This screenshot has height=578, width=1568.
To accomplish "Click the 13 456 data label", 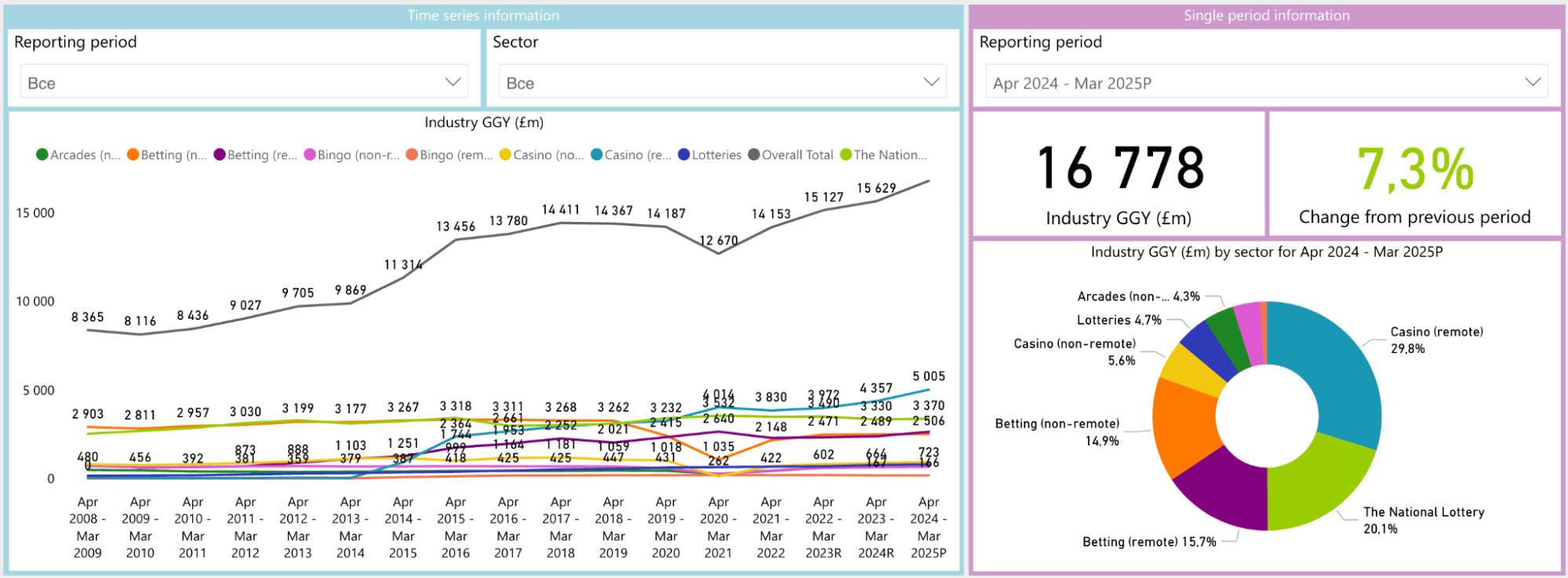I will [456, 227].
